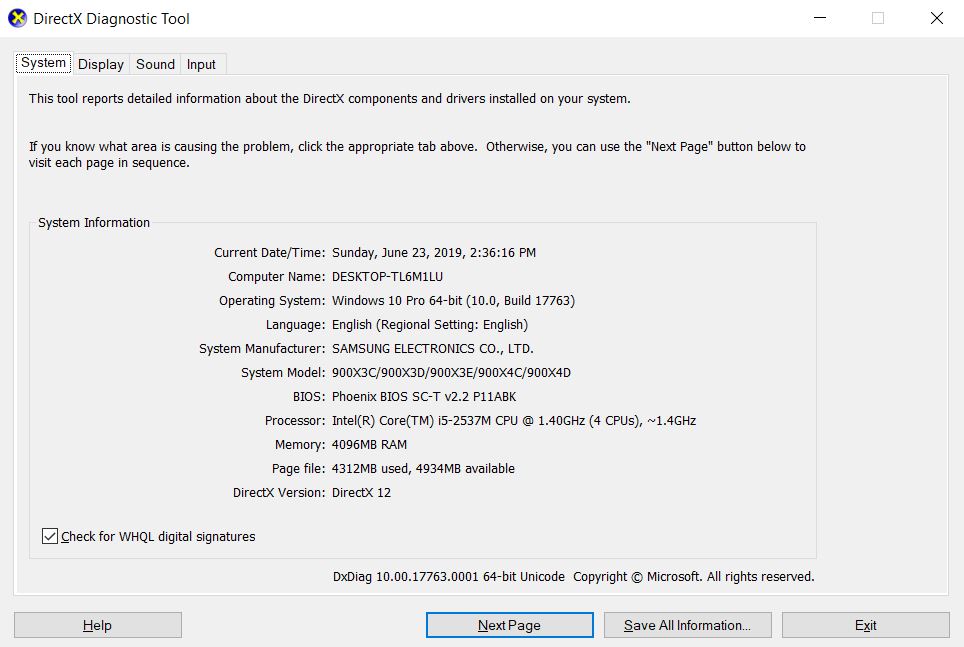Image resolution: width=964 pixels, height=647 pixels.
Task: Click the DirectX 12 version value
Action: (362, 493)
